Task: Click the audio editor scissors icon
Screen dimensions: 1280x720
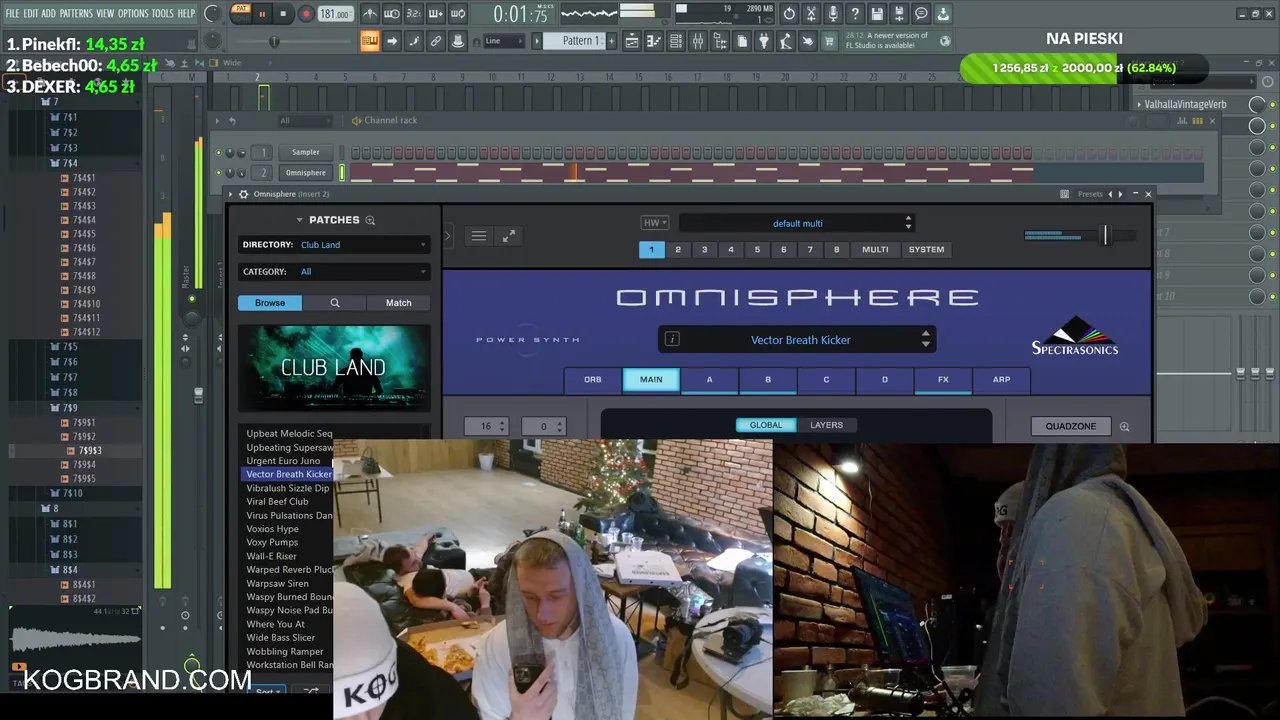Action: coord(811,14)
